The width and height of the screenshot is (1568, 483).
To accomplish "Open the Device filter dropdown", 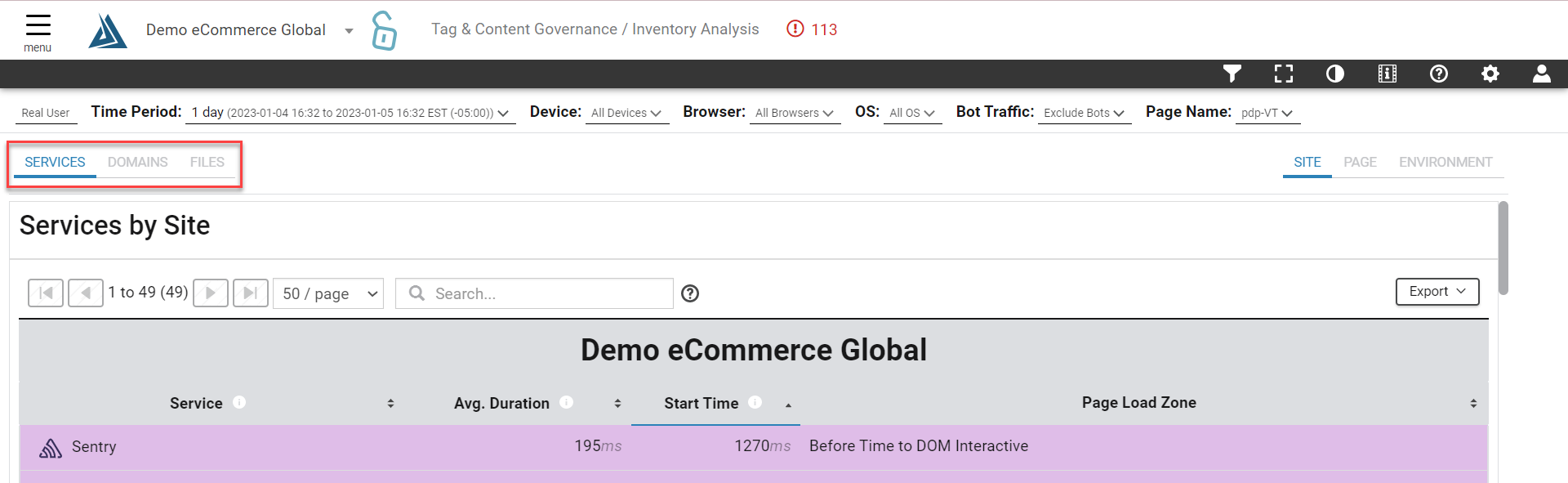I will point(626,113).
